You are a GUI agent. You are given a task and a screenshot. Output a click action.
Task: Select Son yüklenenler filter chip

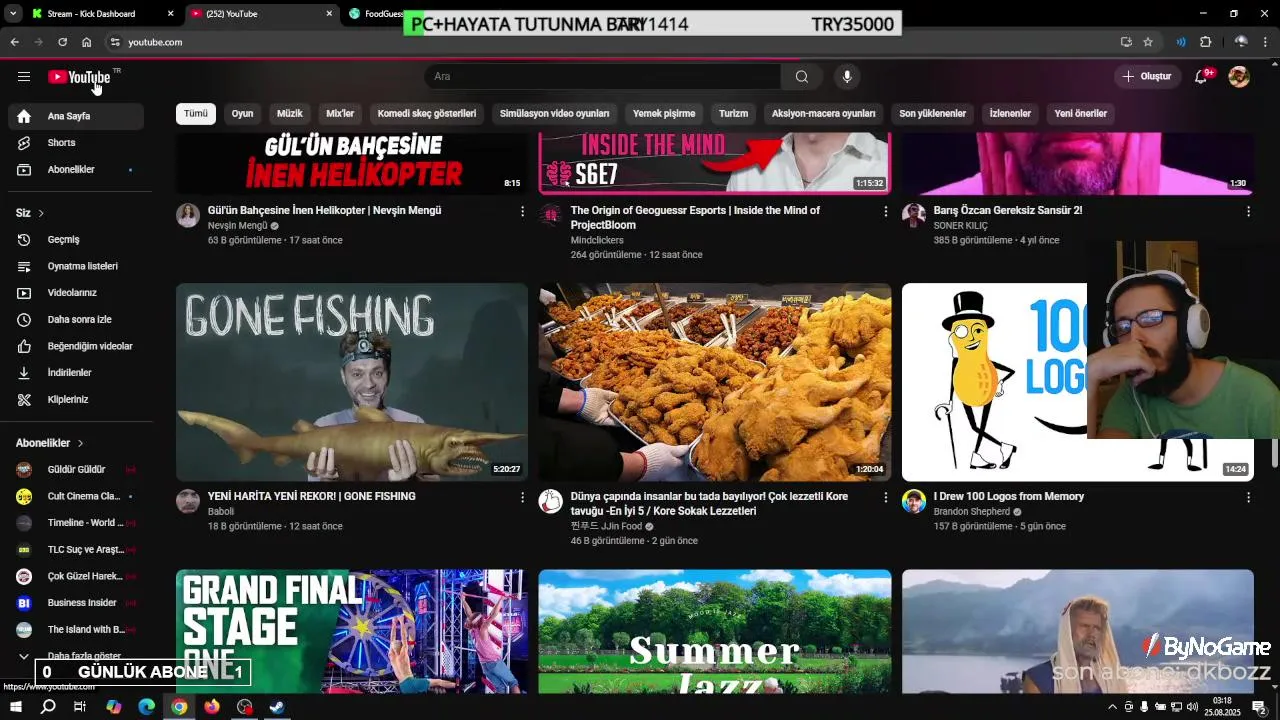click(x=932, y=113)
